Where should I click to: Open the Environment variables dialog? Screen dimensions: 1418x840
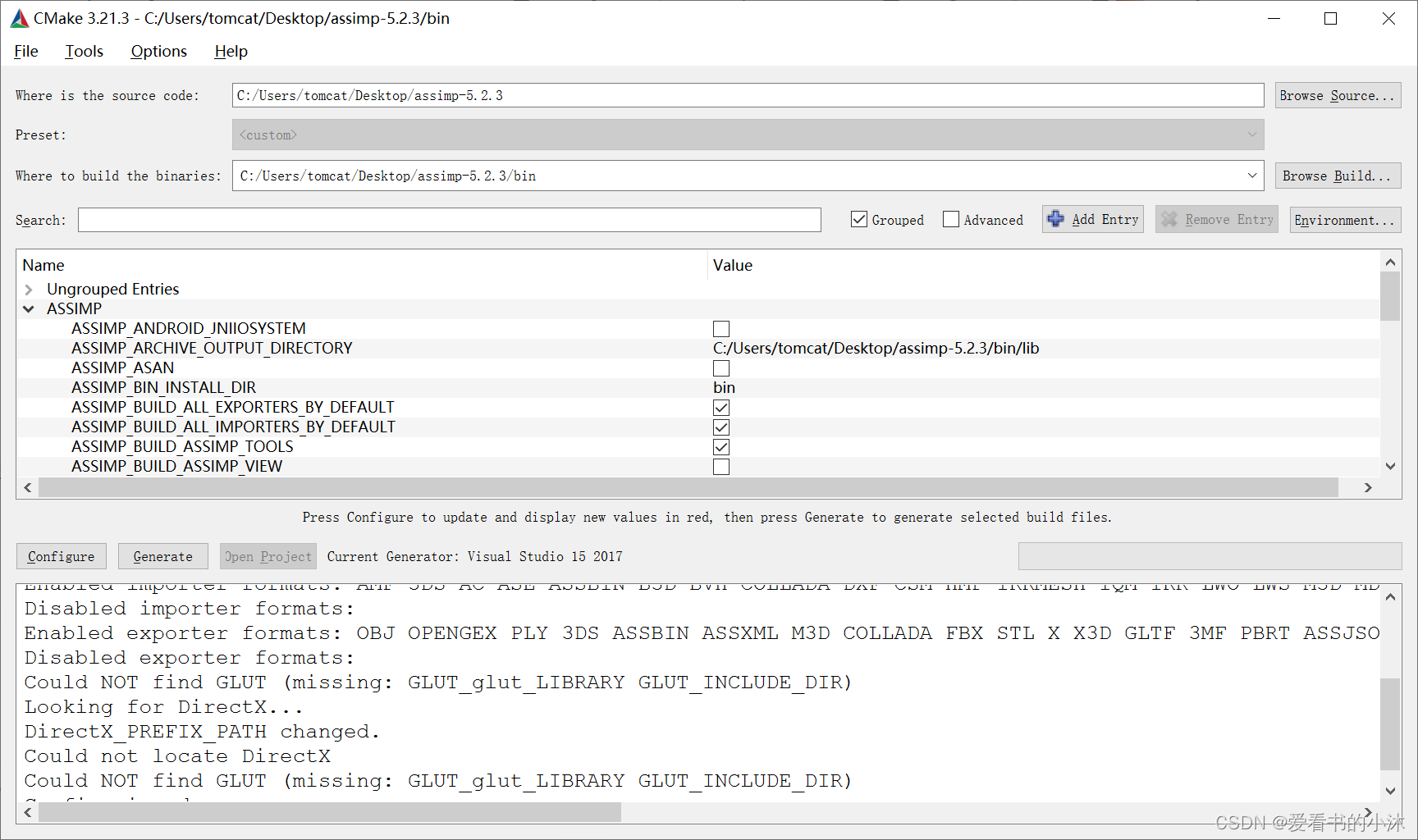(1345, 219)
